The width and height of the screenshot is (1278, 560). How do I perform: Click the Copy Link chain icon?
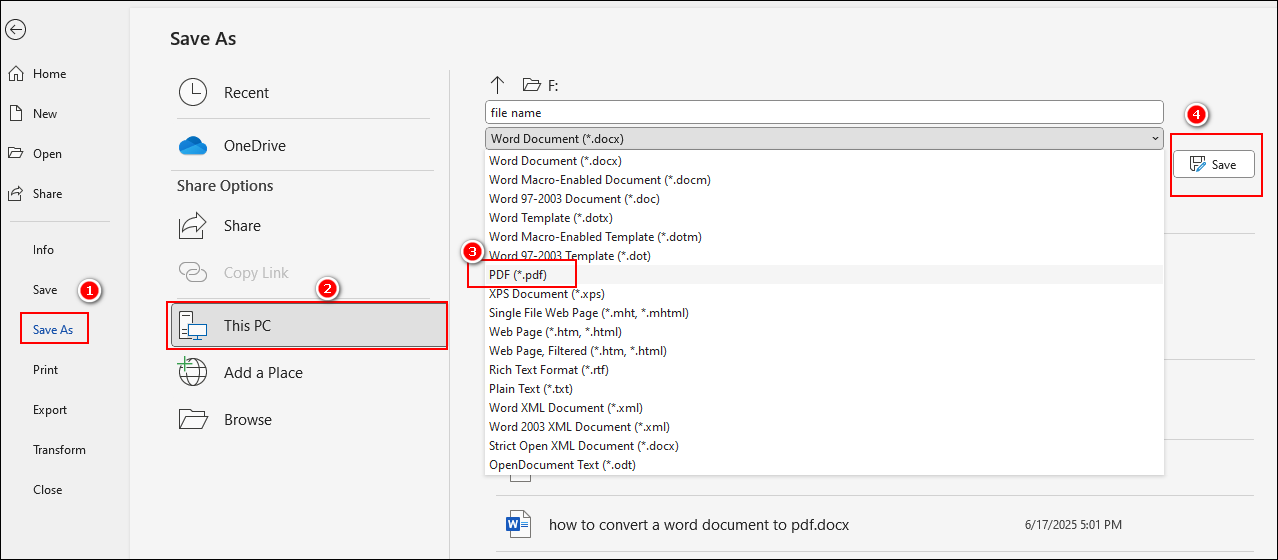192,273
